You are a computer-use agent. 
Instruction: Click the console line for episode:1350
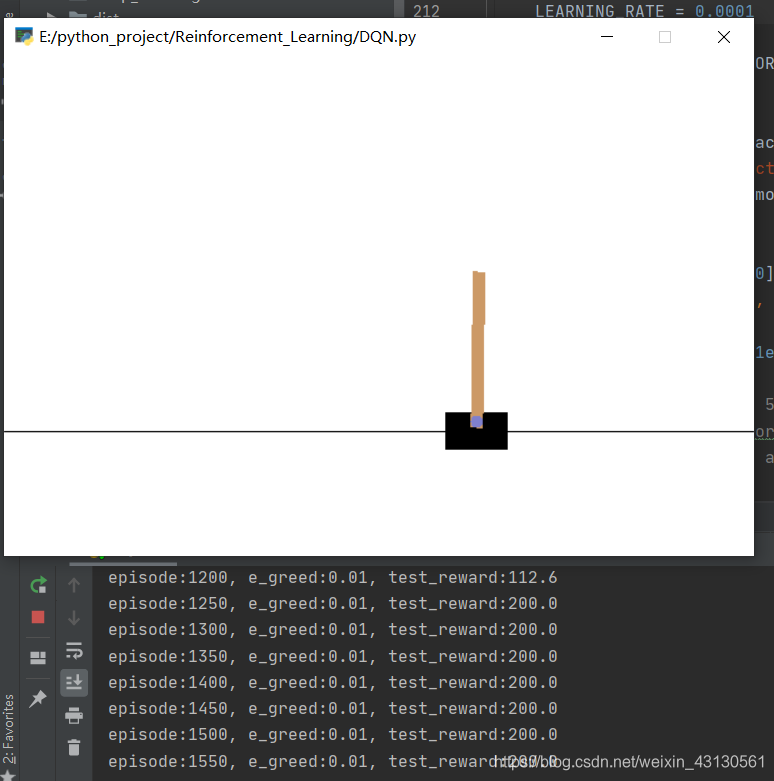[333, 656]
